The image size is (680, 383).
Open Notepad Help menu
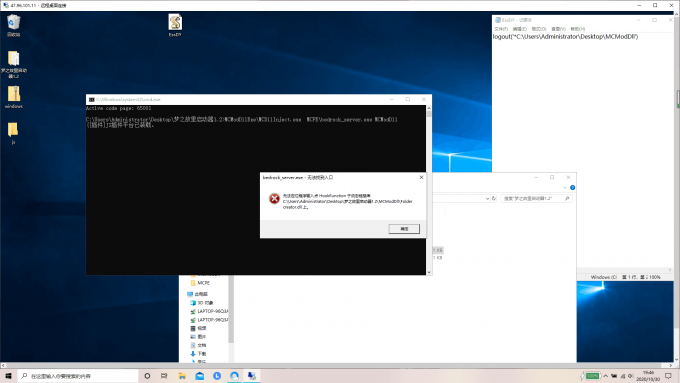click(578, 29)
